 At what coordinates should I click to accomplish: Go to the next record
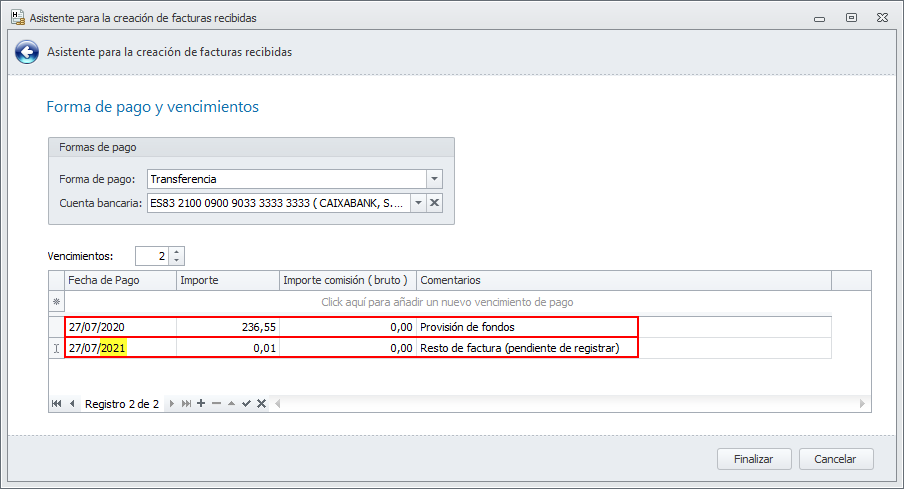171,404
